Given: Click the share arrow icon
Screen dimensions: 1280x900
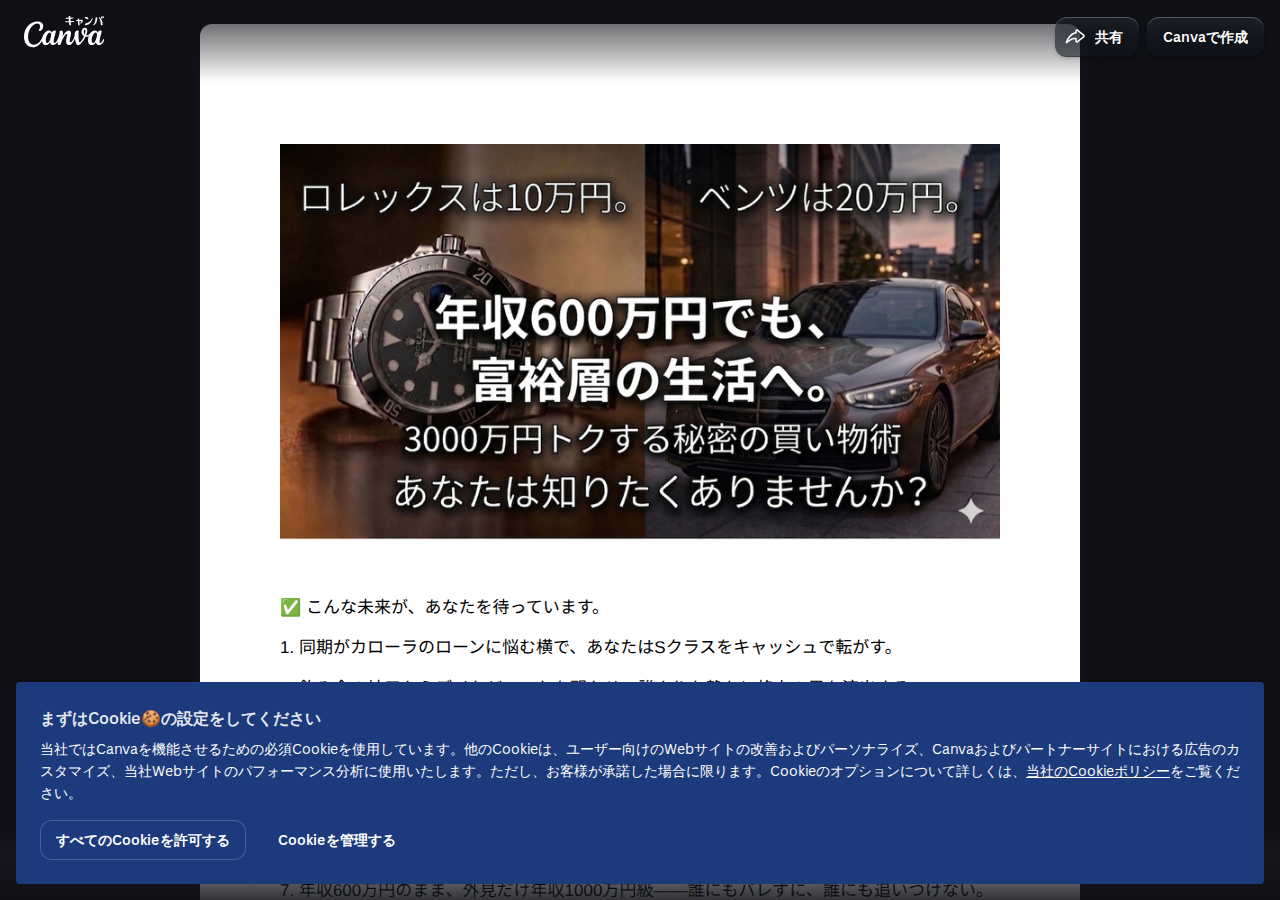Looking at the screenshot, I should pyautogui.click(x=1075, y=37).
